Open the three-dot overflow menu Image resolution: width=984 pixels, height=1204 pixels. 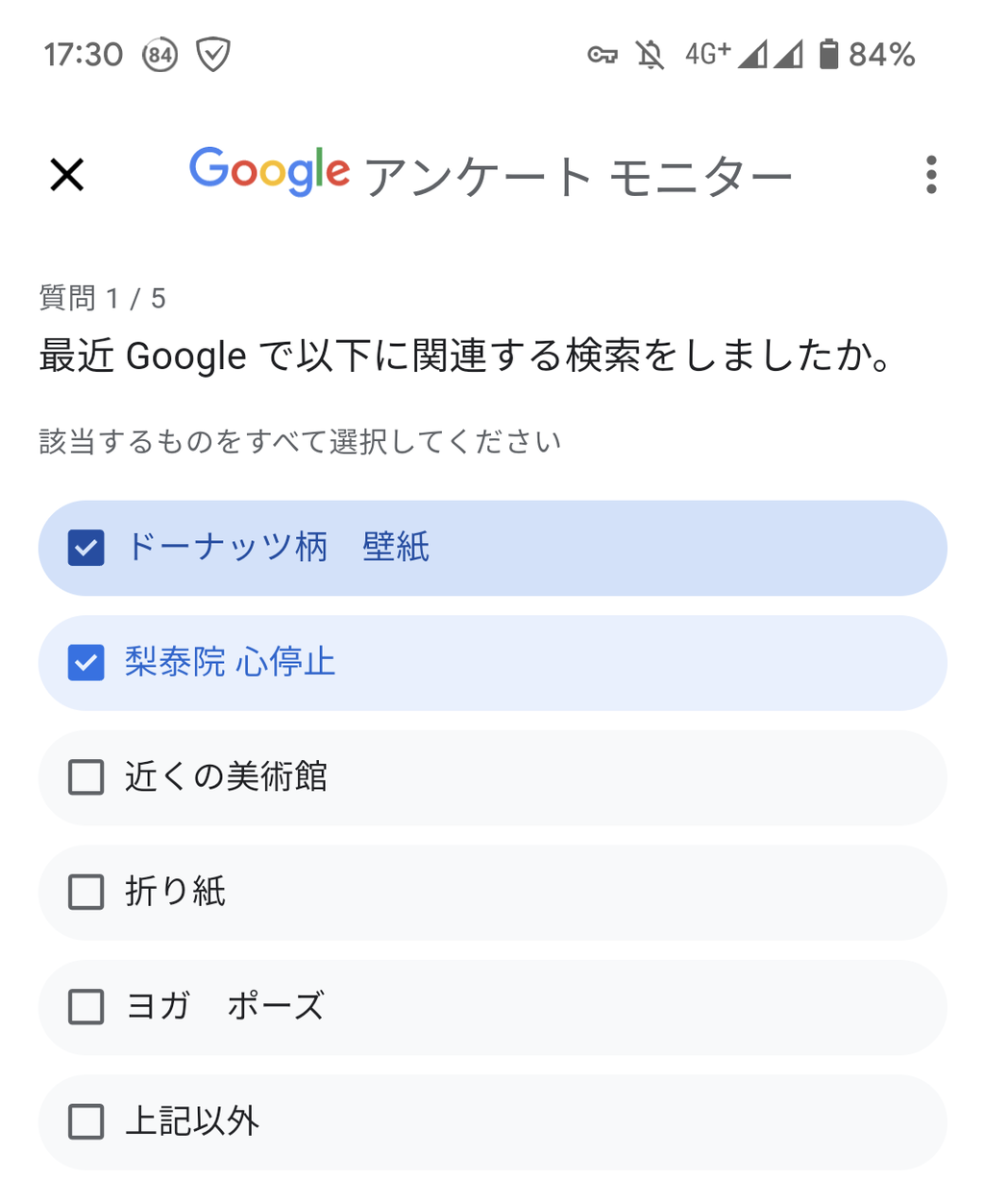(x=930, y=175)
